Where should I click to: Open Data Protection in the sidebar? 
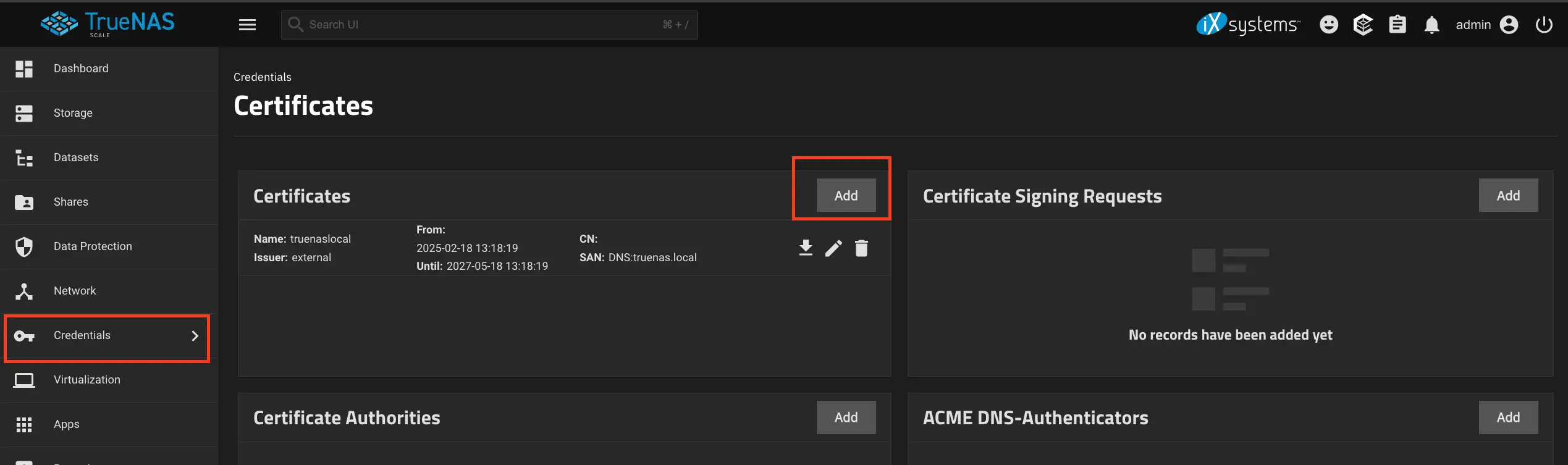109,246
